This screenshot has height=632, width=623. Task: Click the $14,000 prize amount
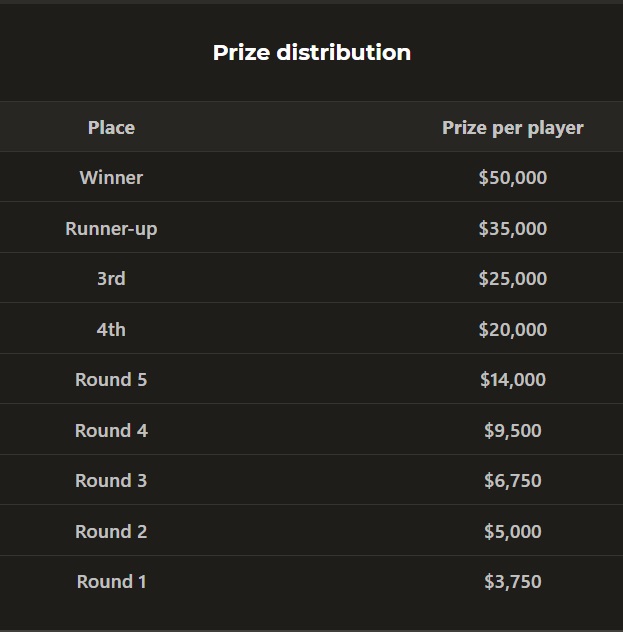[x=513, y=380]
